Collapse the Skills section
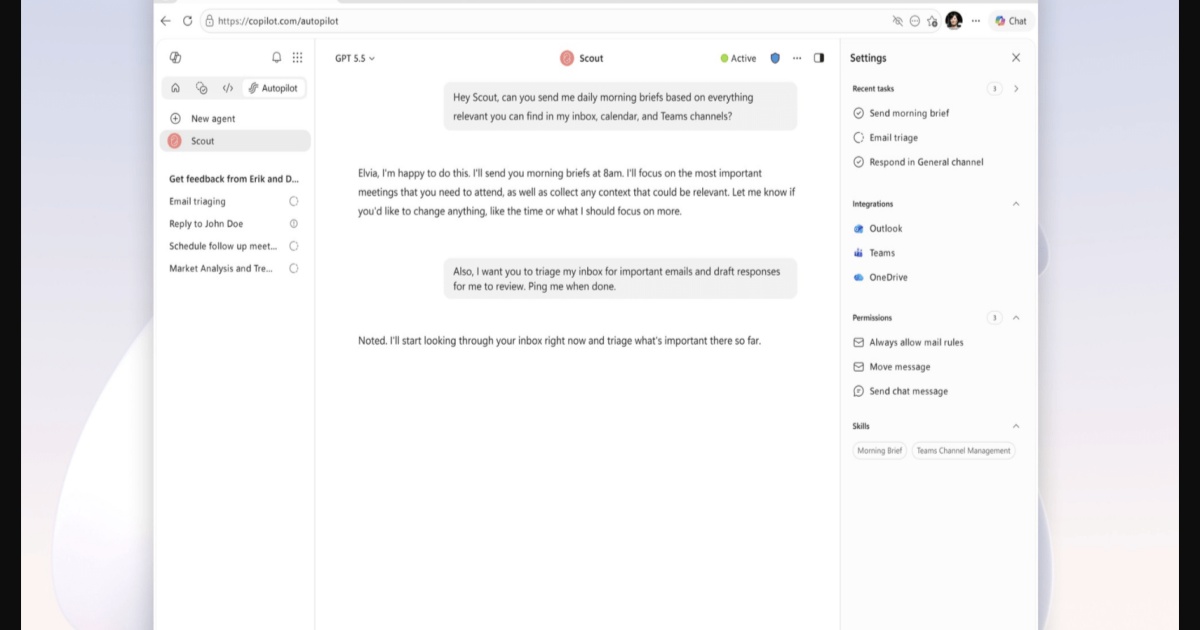This screenshot has width=1200, height=630. pos(1016,426)
